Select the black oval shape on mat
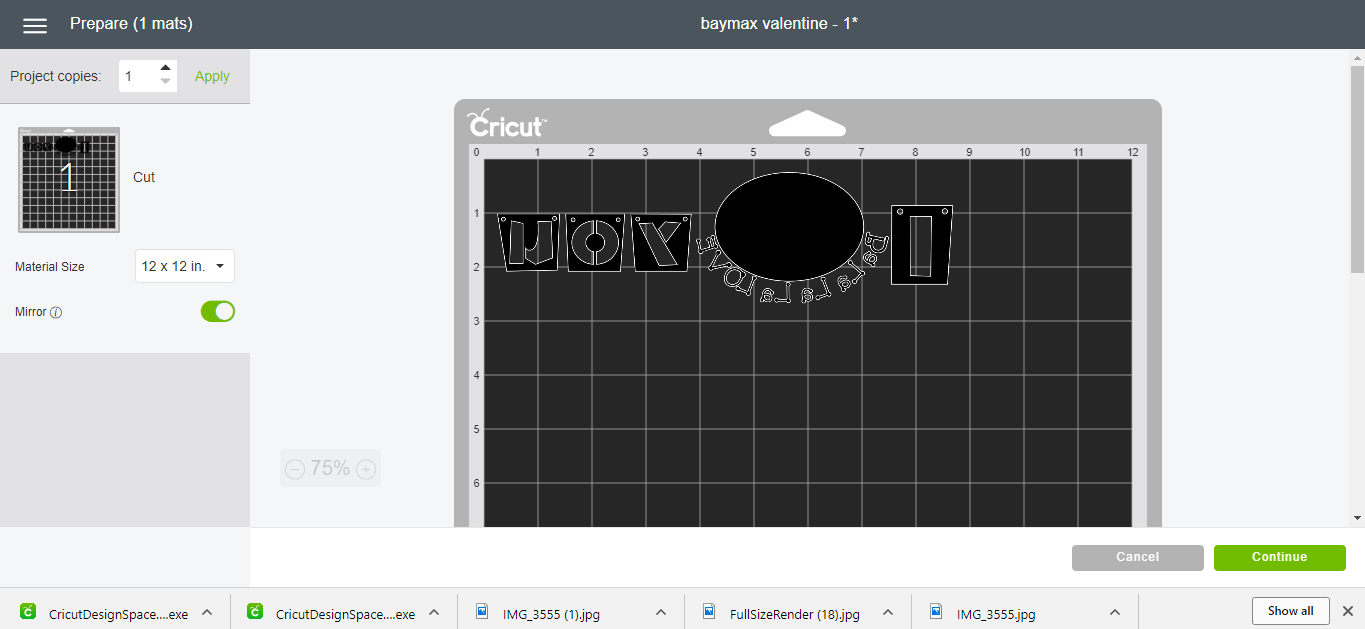The image size is (1365, 629). click(x=789, y=226)
